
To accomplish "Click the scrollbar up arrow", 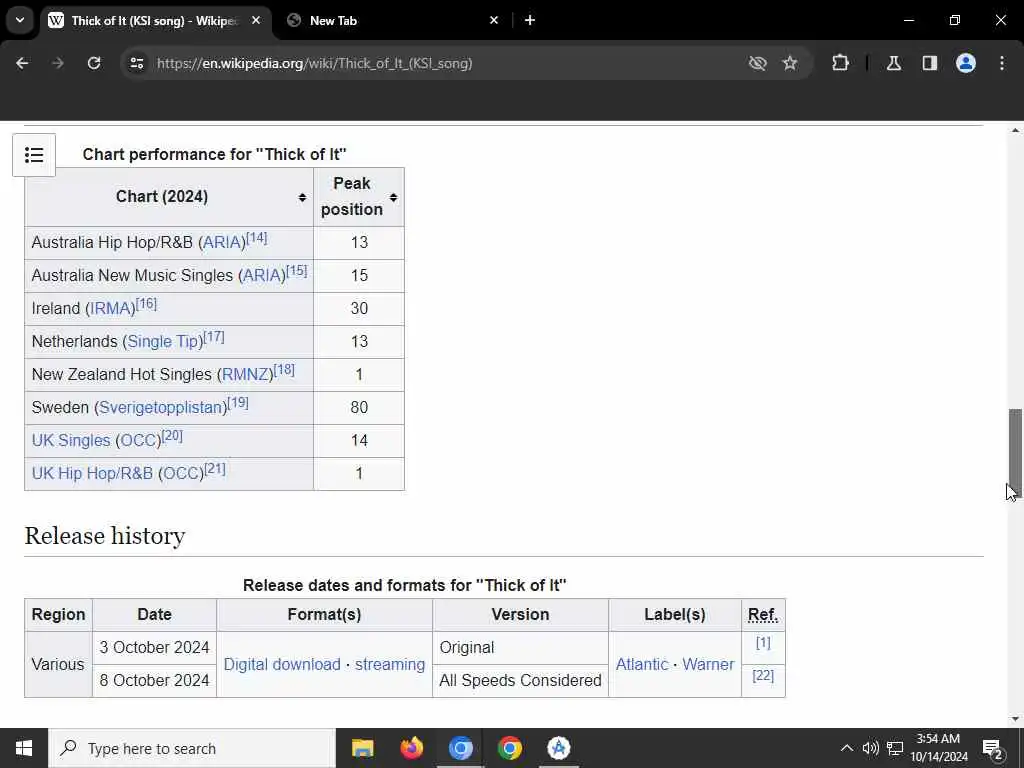I will (x=1015, y=131).
